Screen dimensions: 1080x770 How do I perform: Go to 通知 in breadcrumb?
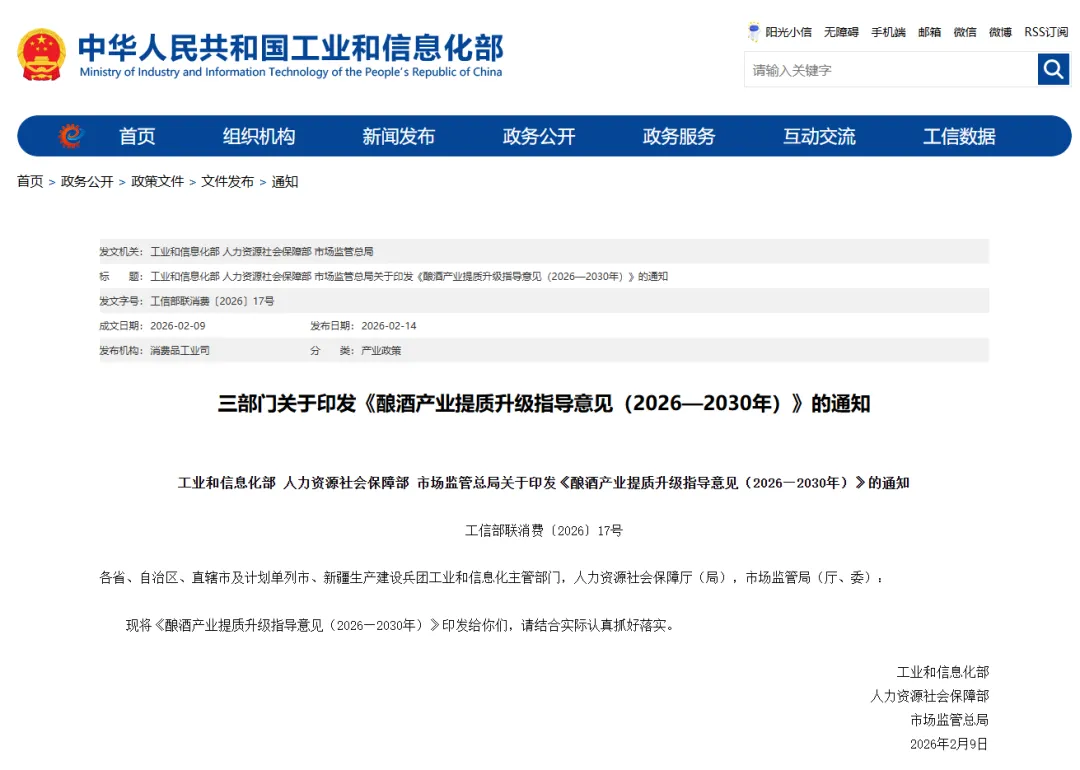[285, 181]
